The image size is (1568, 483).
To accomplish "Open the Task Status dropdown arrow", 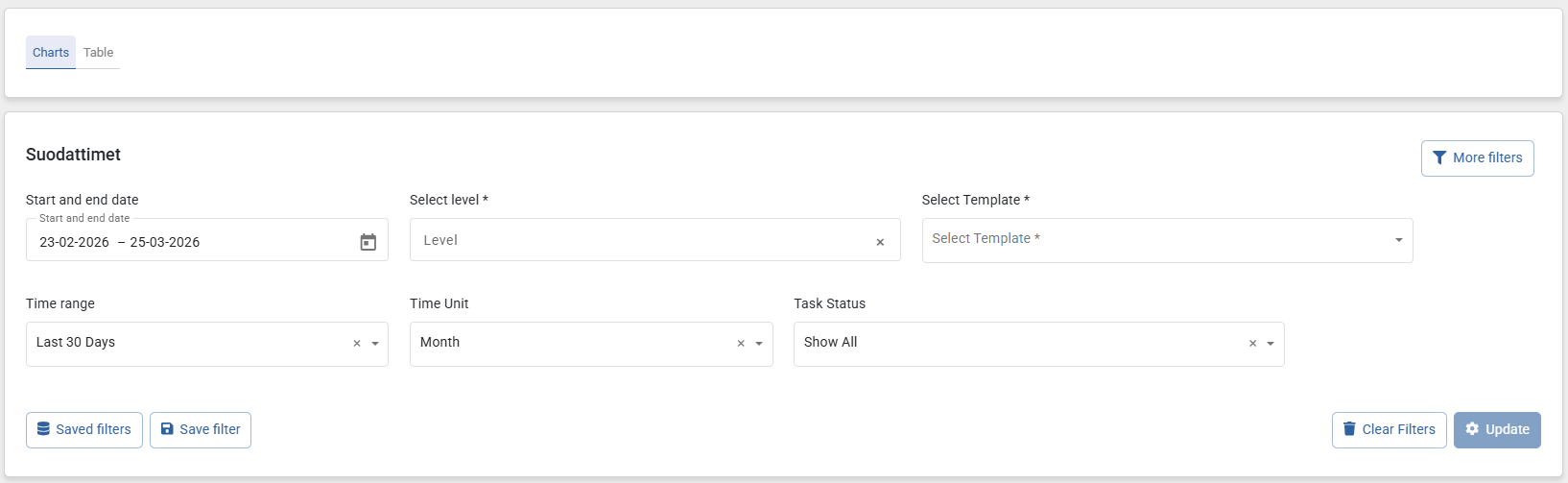I will click(1271, 344).
